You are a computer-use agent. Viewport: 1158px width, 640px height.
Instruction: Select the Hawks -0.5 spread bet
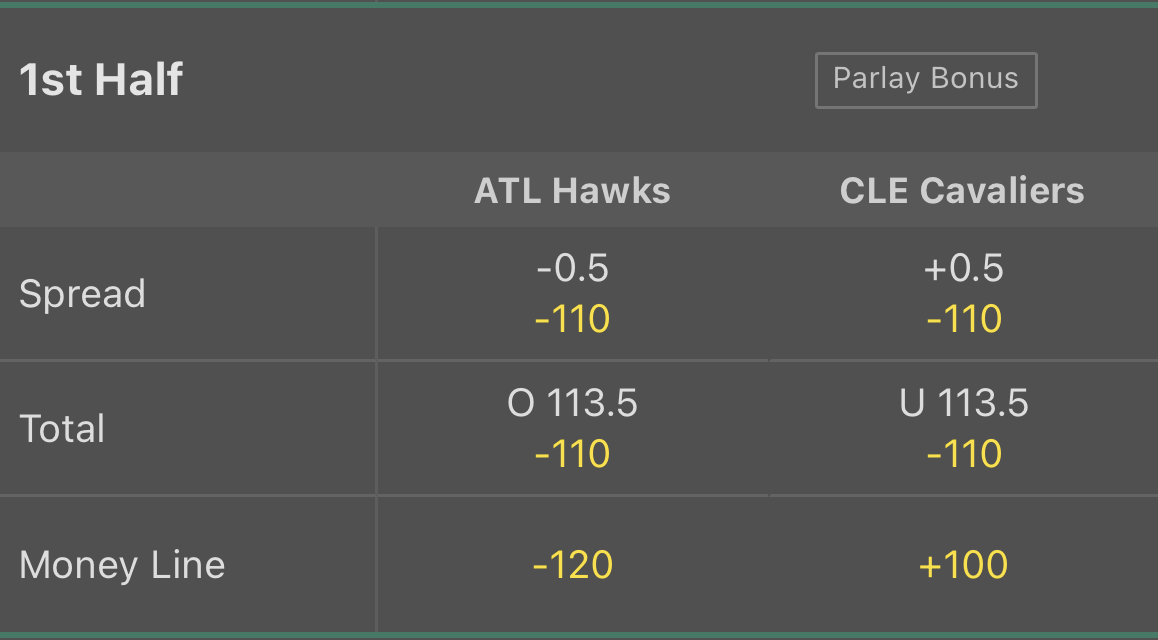[x=571, y=293]
